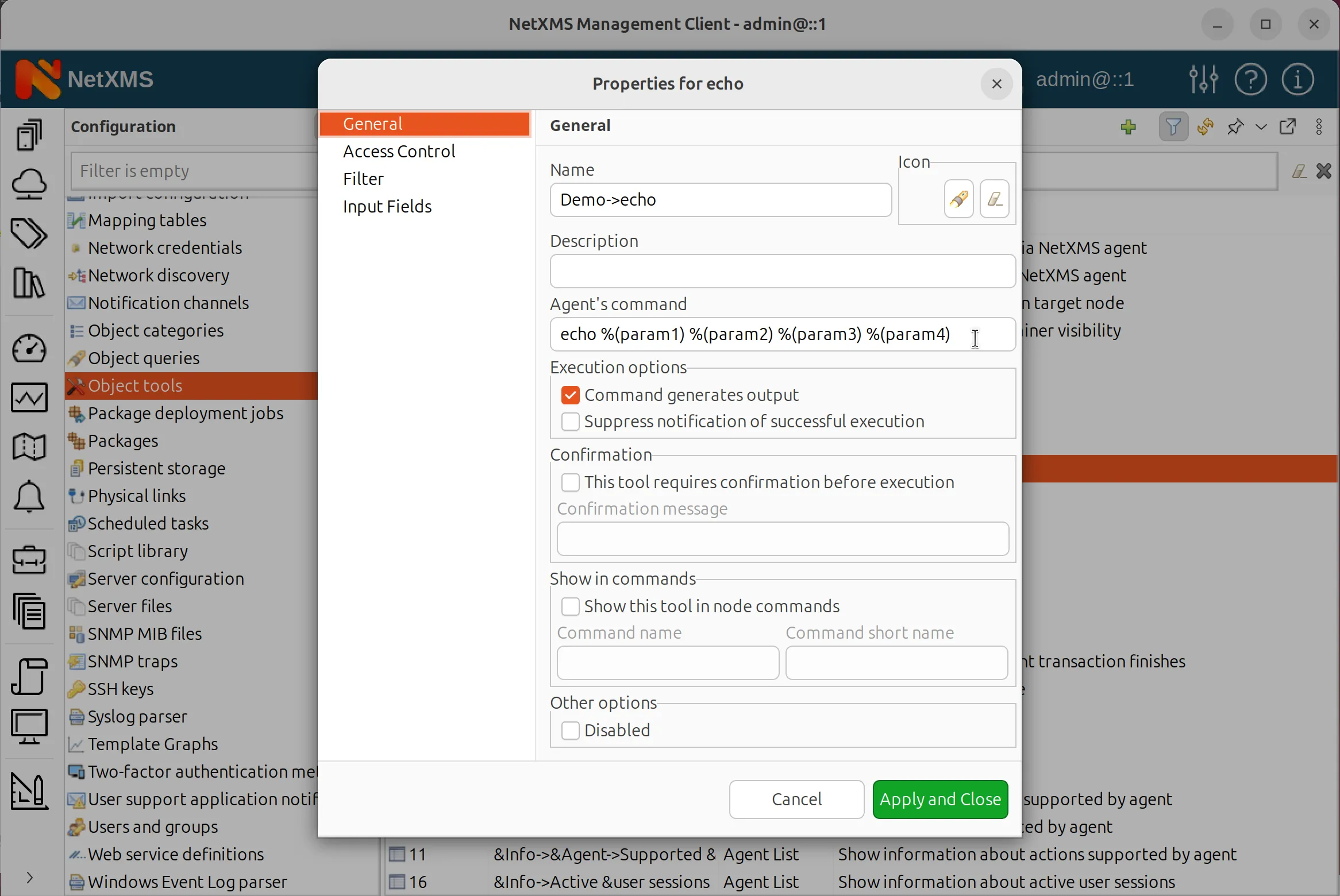The height and width of the screenshot is (896, 1340).
Task: Open the Alarms bell icon in sidebar
Action: 29,496
